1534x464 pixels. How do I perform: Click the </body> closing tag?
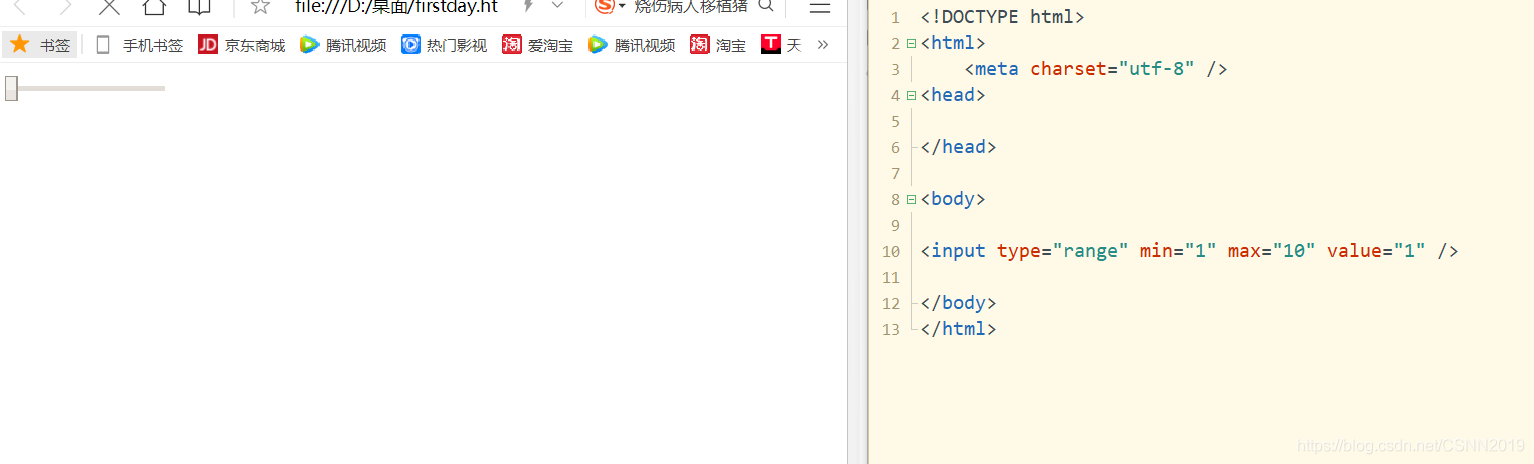tap(958, 303)
